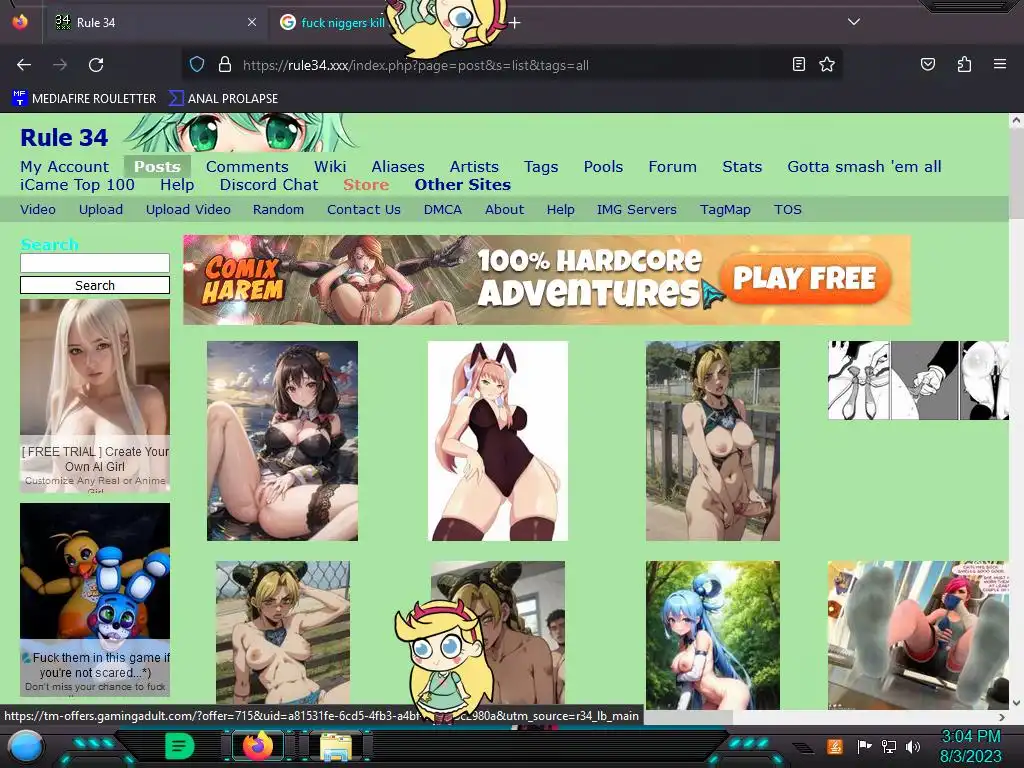This screenshot has width=1024, height=768.
Task: Toggle reader view icon in address bar
Action: click(x=798, y=64)
